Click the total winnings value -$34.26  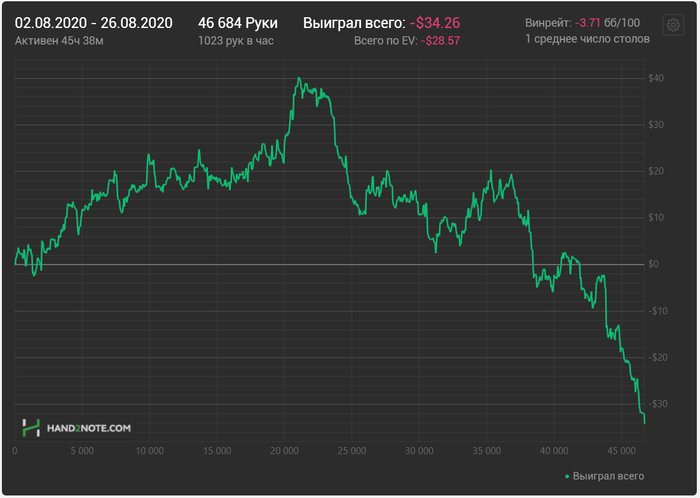tap(435, 23)
